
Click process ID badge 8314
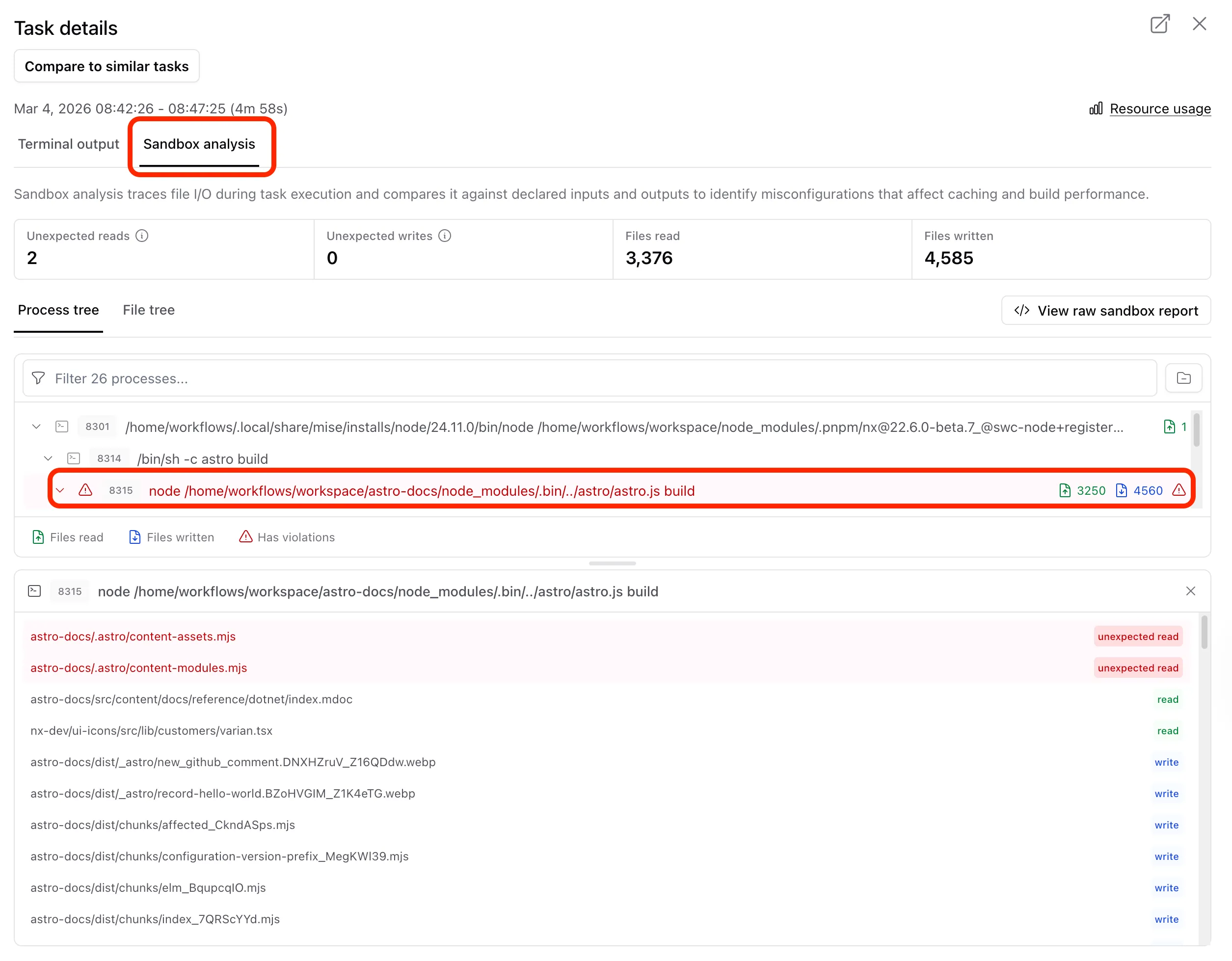109,458
